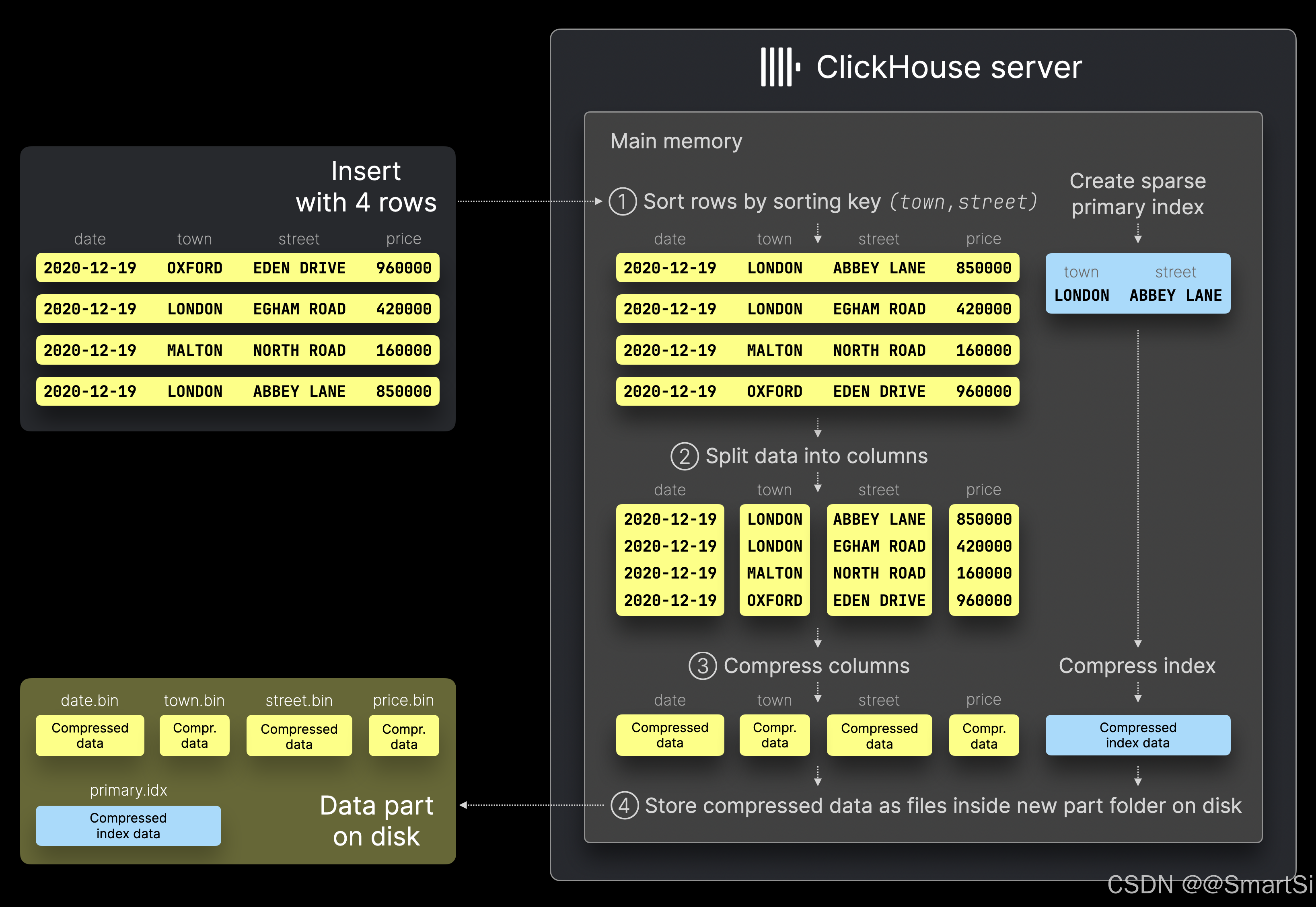Click the "Compressed data" box under street.bin
1316x907 pixels.
[299, 735]
